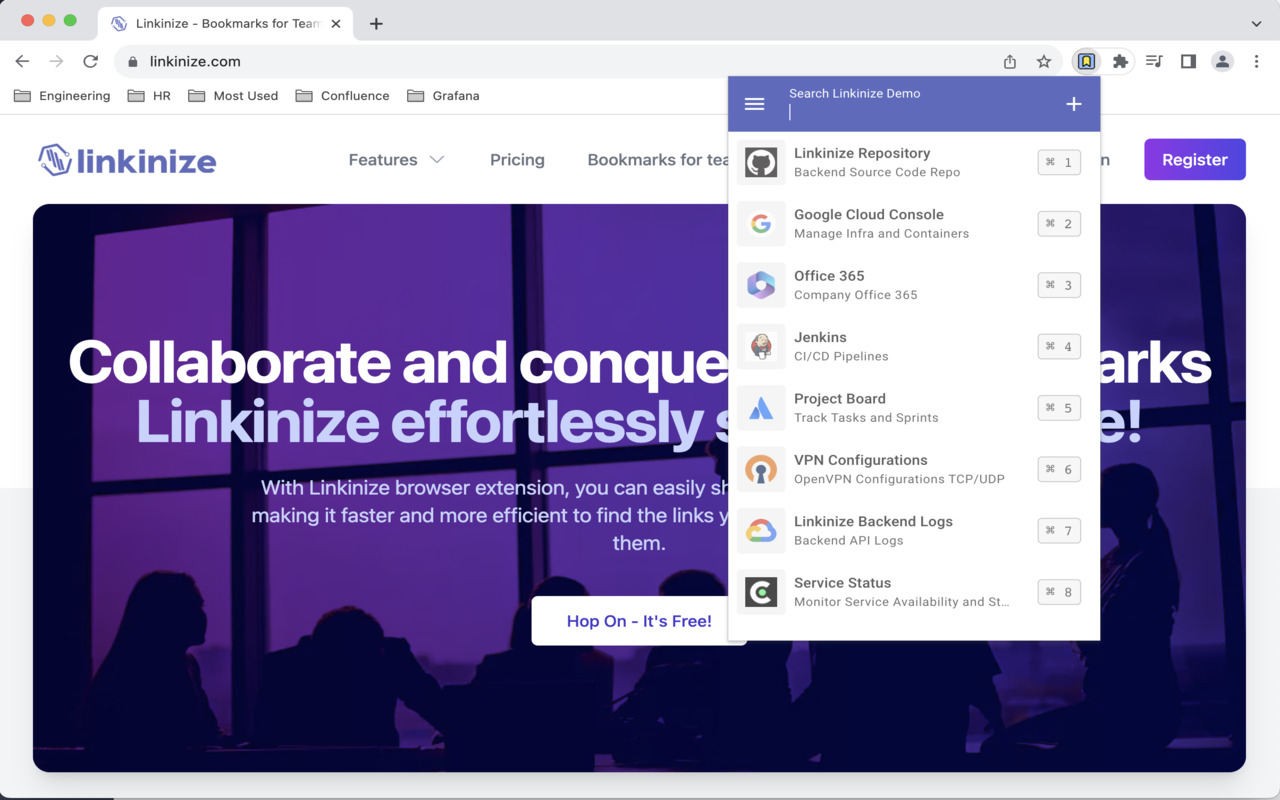
Task: Toggle the browser side panel
Action: click(x=1188, y=62)
